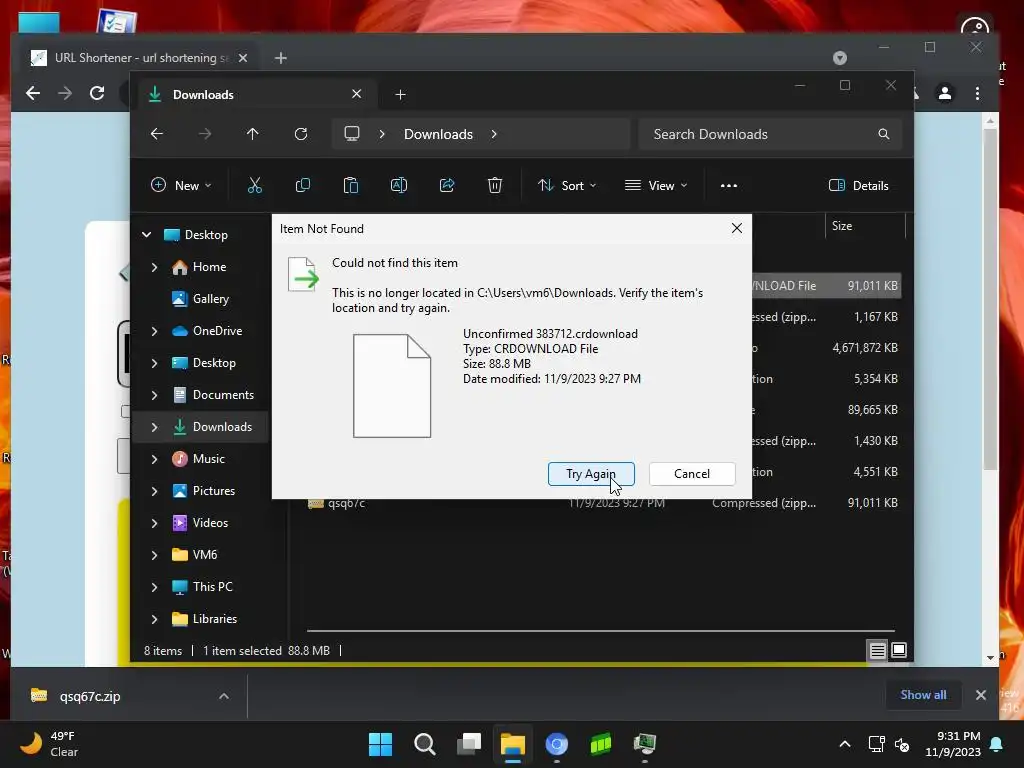Click the Copy icon in Explorer toolbar
This screenshot has height=768, width=1024.
pyautogui.click(x=302, y=185)
